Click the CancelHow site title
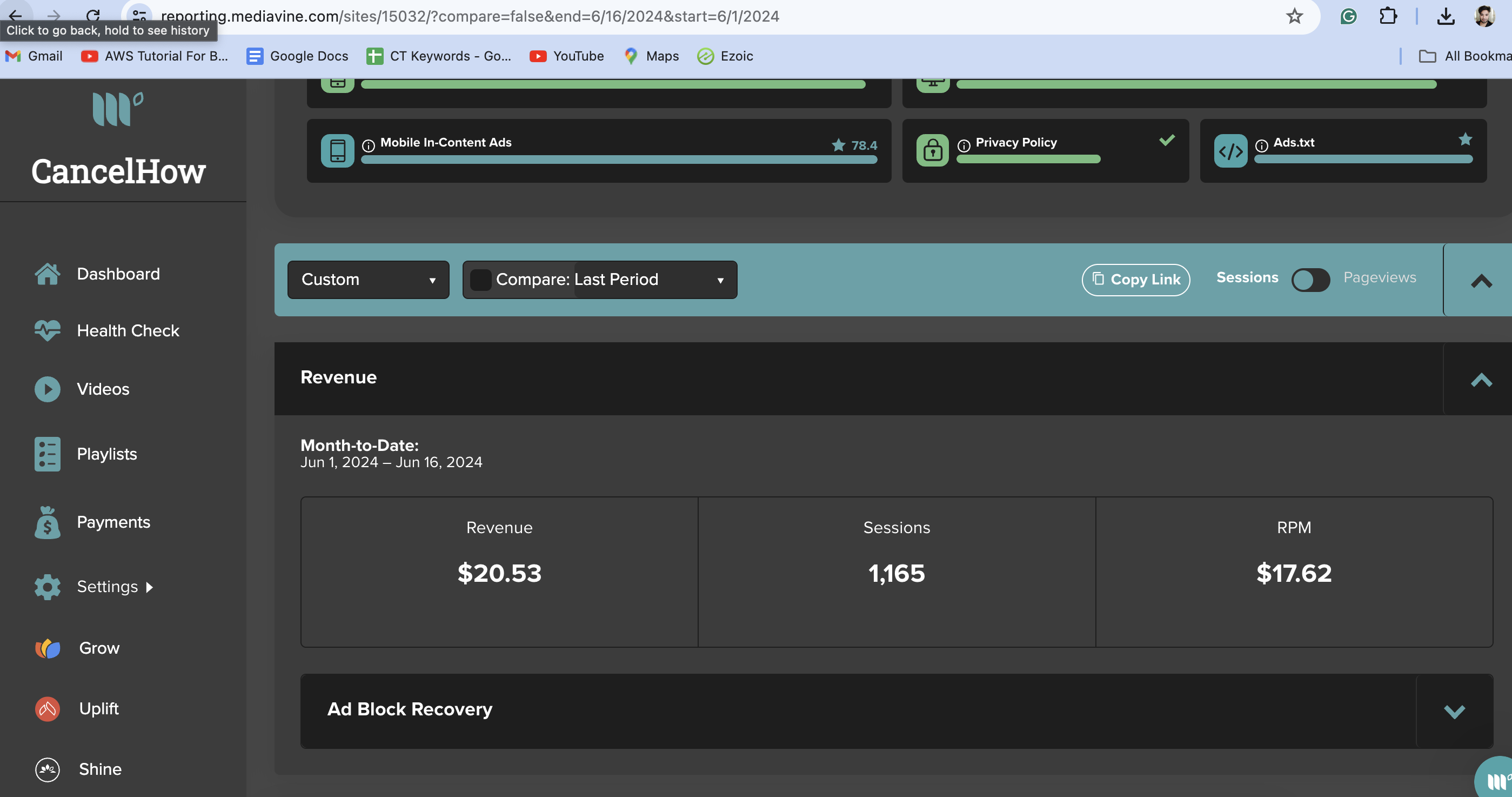Screen dimensions: 1512x797 (x=118, y=171)
